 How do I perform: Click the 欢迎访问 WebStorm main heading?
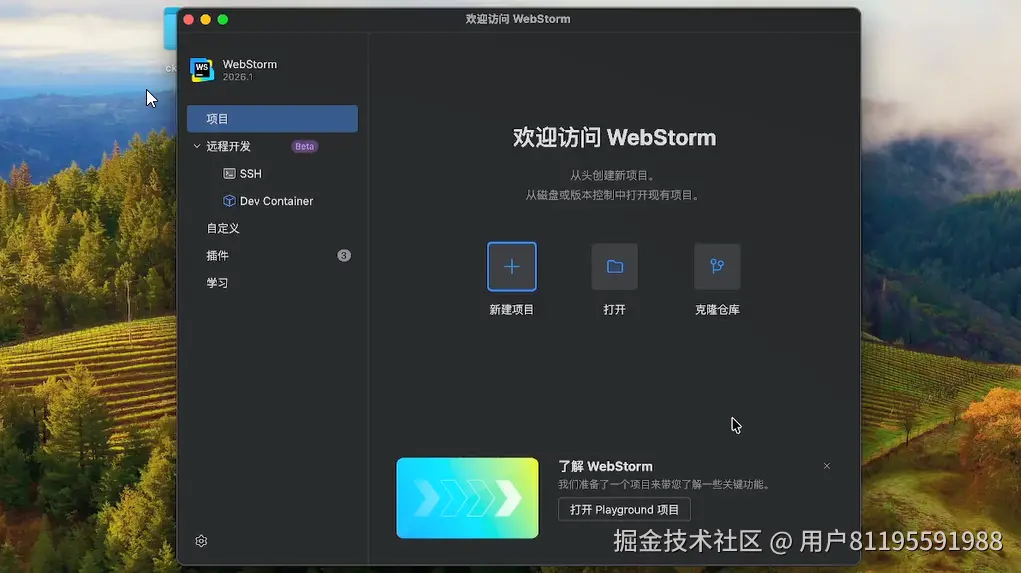pos(614,137)
